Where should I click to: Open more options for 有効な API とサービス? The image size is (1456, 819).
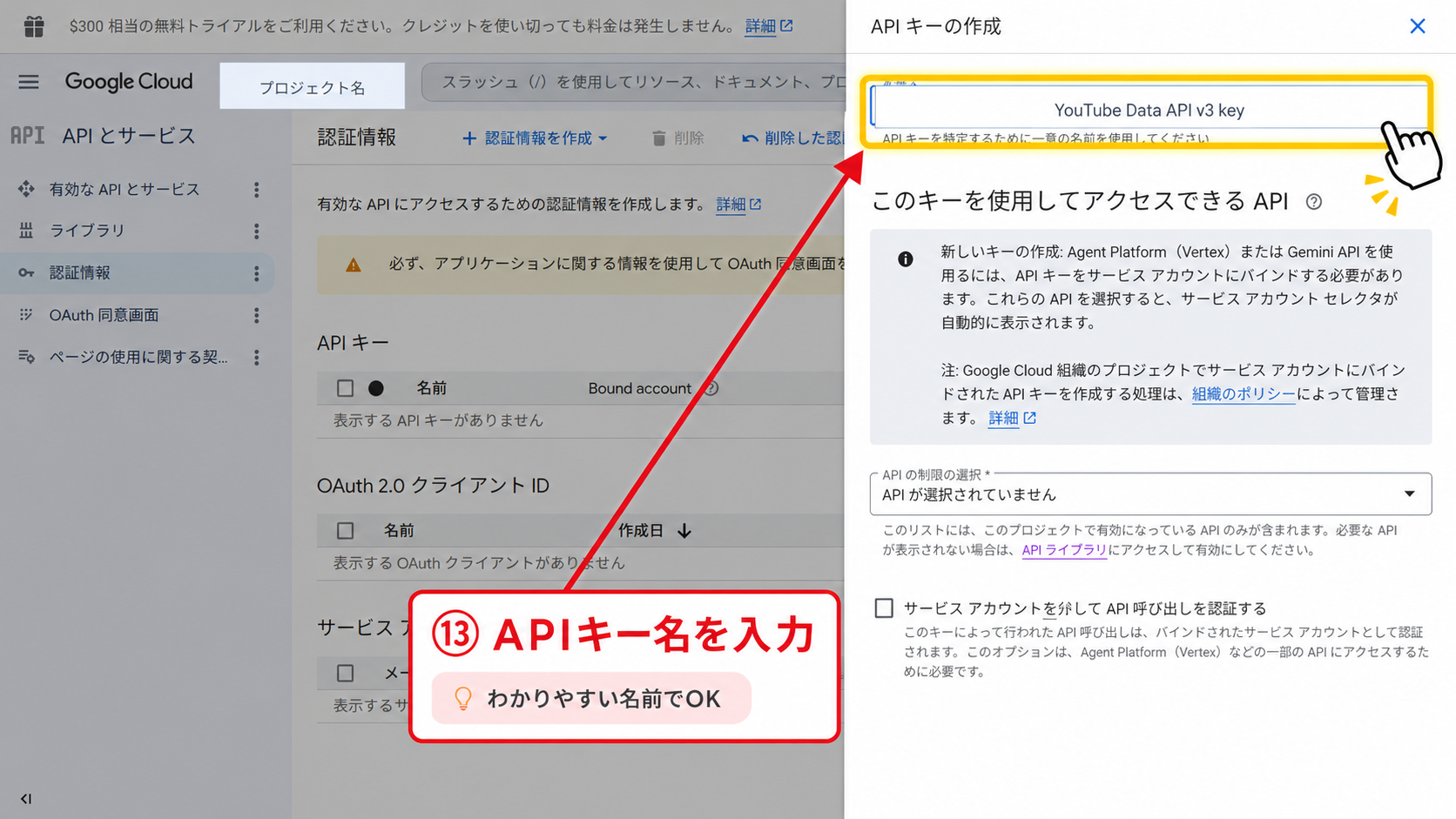tap(256, 189)
